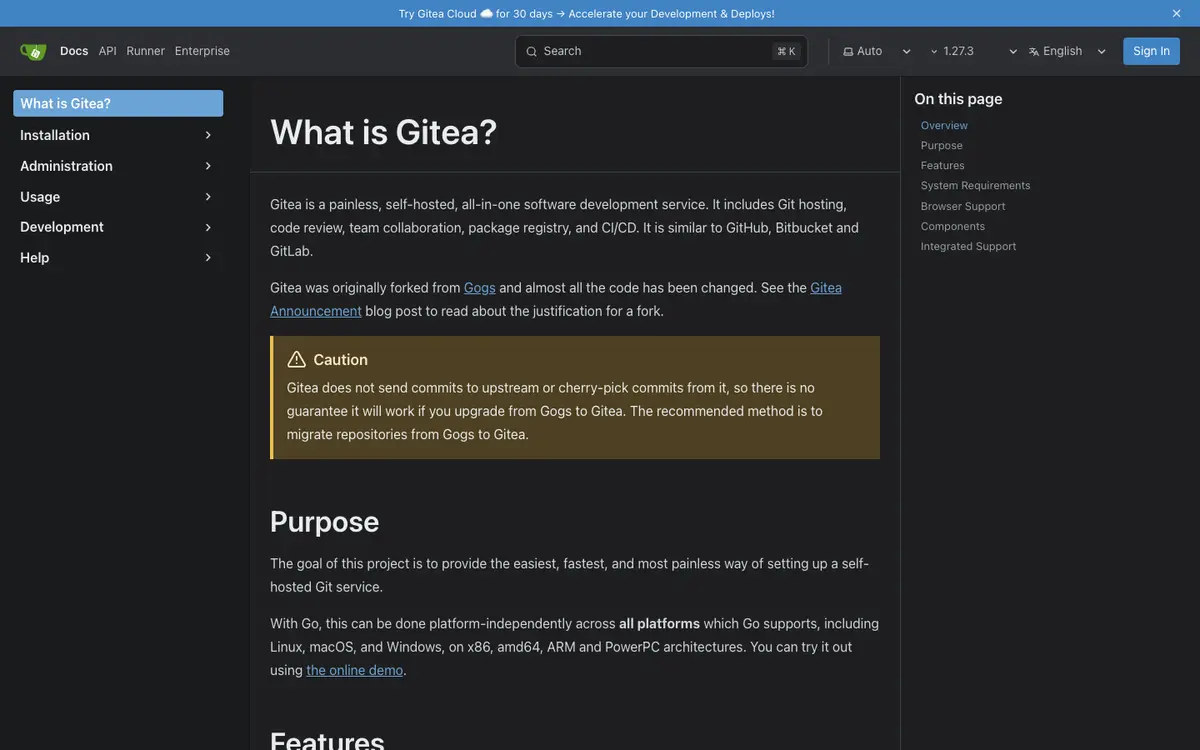The height and width of the screenshot is (750, 1200).
Task: Open the English language dropdown
Action: click(1067, 51)
